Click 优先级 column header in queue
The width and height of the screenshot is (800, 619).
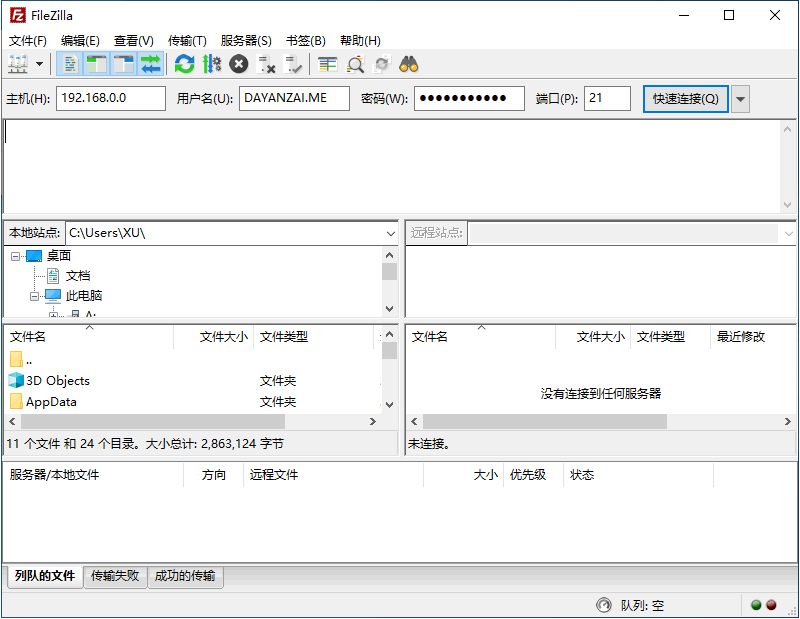click(x=534, y=475)
